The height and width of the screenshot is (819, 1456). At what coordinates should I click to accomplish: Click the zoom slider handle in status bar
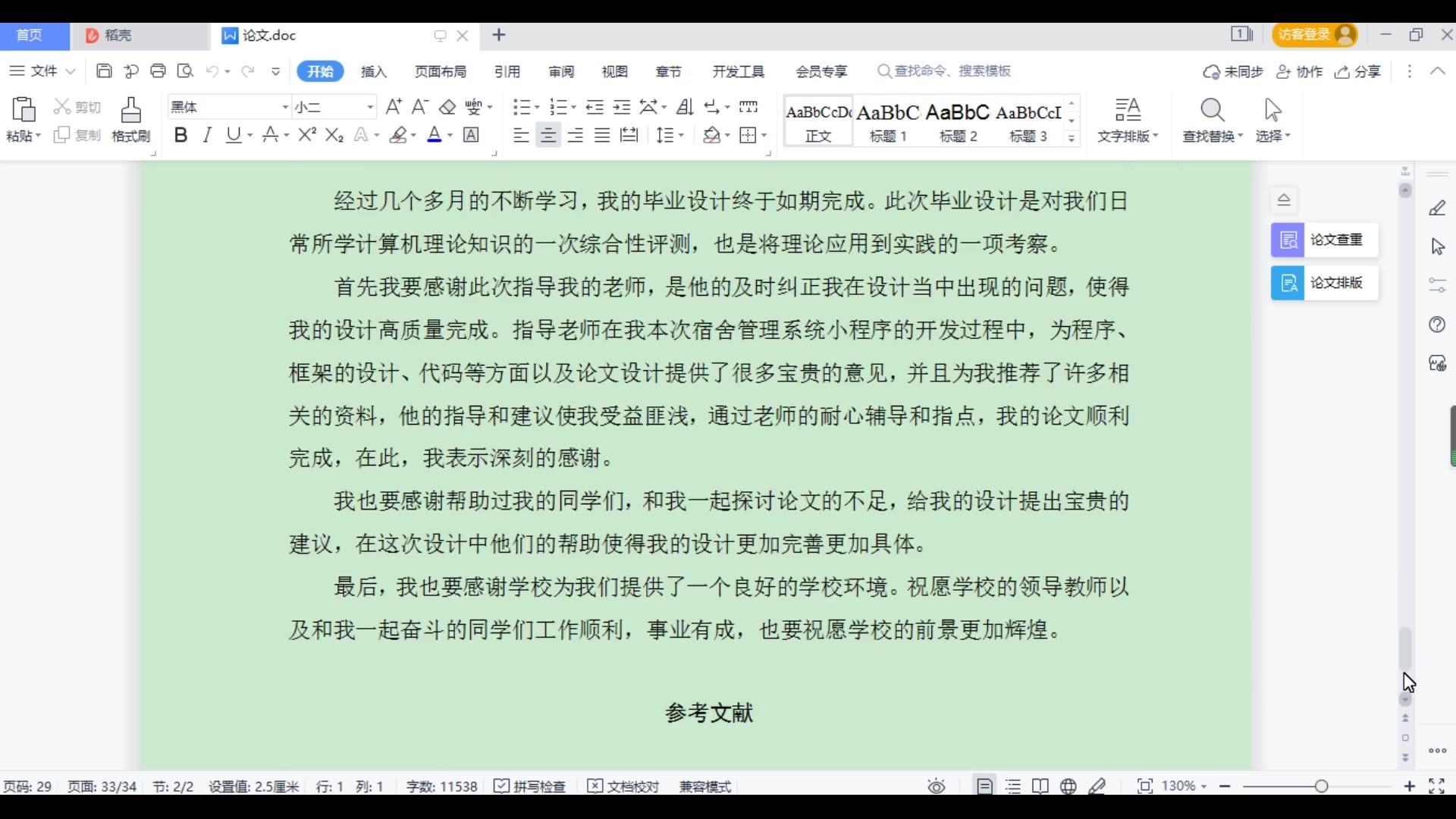tap(1322, 786)
